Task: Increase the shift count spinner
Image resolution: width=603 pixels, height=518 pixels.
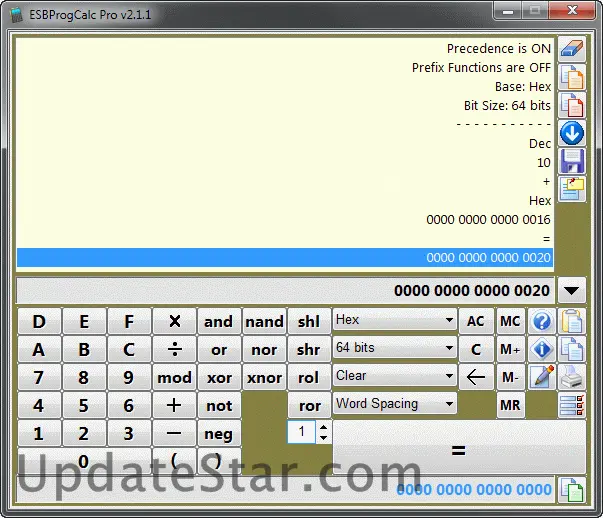Action: click(x=323, y=427)
